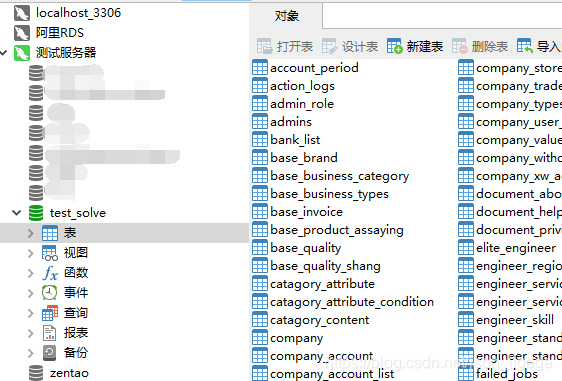Click the 函数 fx functions icon
Image resolution: width=562 pixels, height=381 pixels.
pos(50,273)
